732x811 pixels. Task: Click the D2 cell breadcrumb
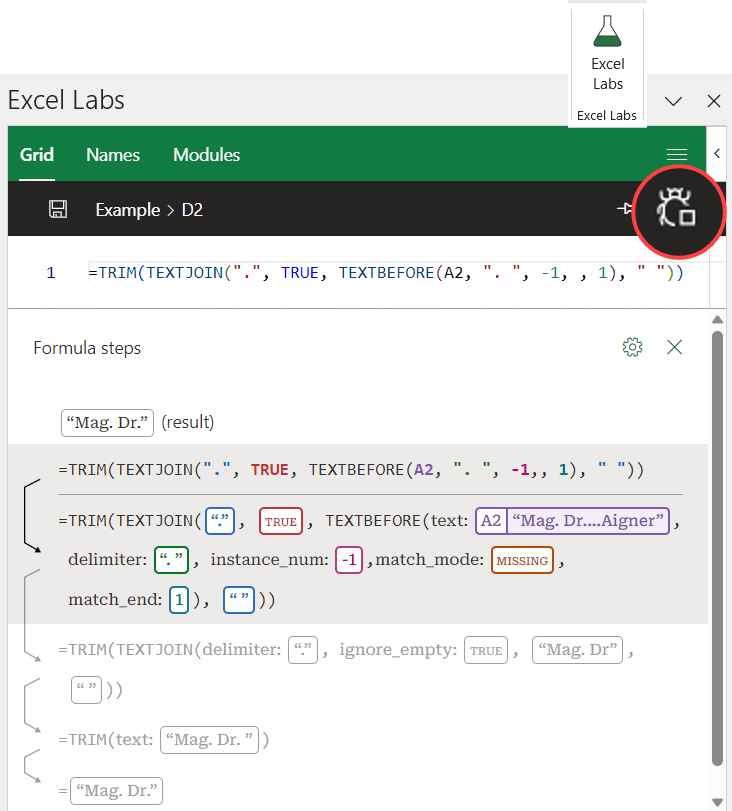192,209
